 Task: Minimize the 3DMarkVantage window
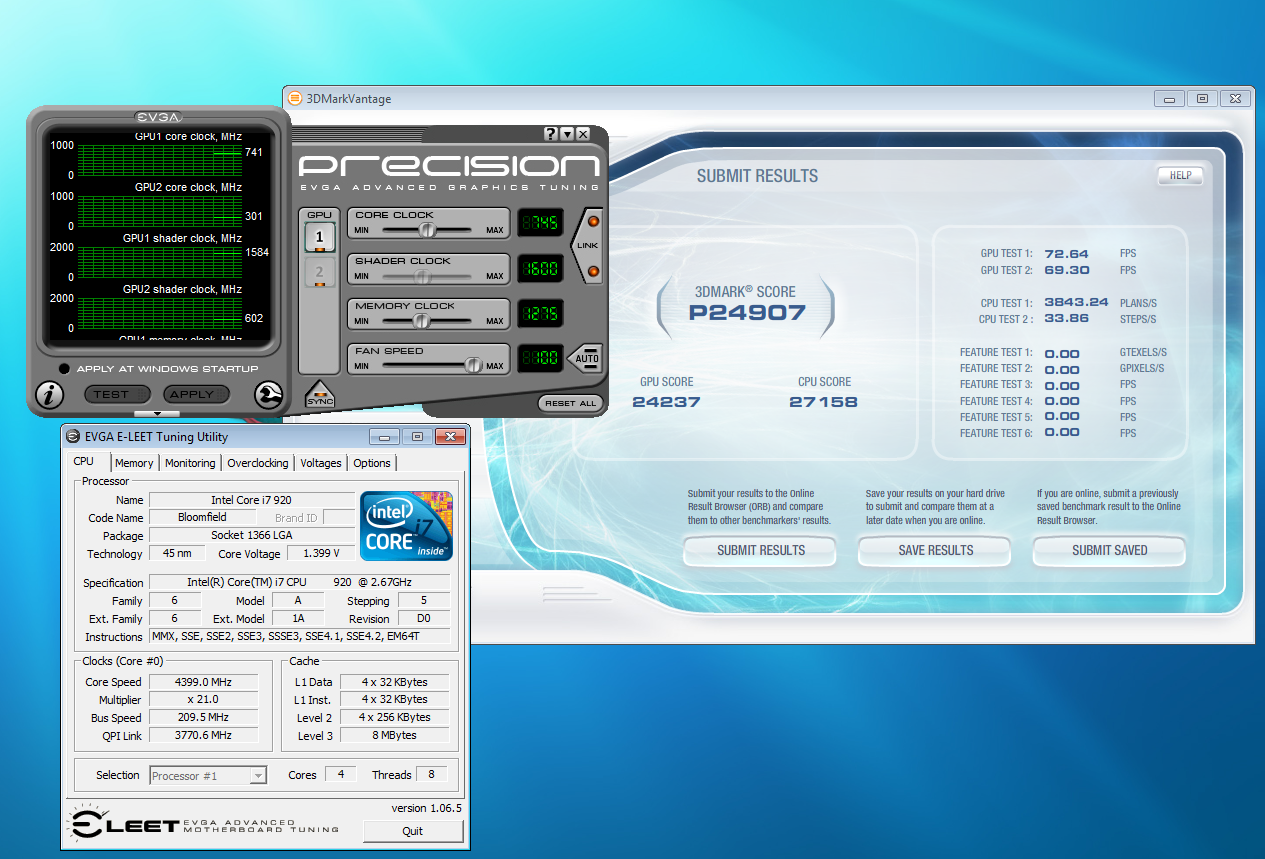tap(1169, 99)
